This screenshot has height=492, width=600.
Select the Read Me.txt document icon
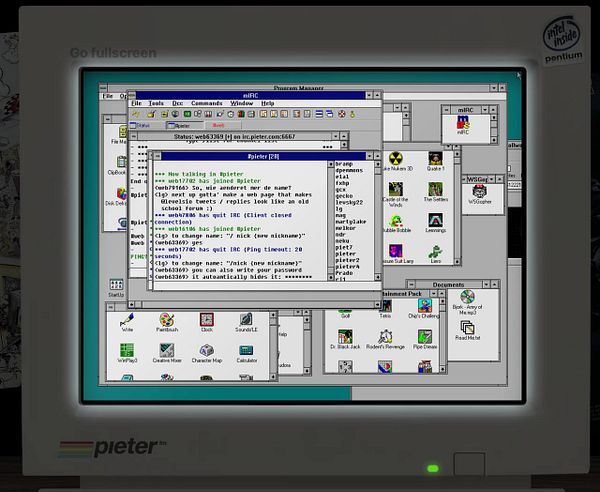click(467, 331)
